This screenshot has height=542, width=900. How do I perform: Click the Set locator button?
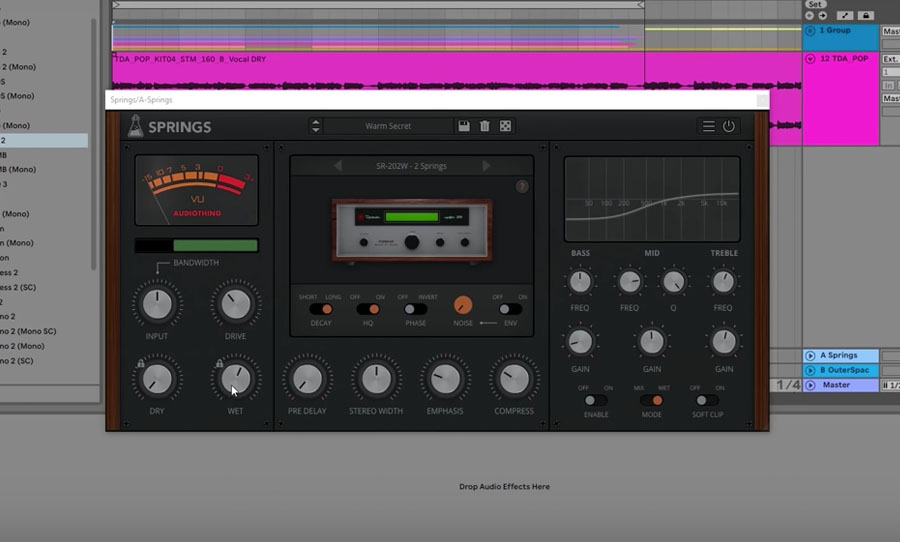tap(815, 4)
